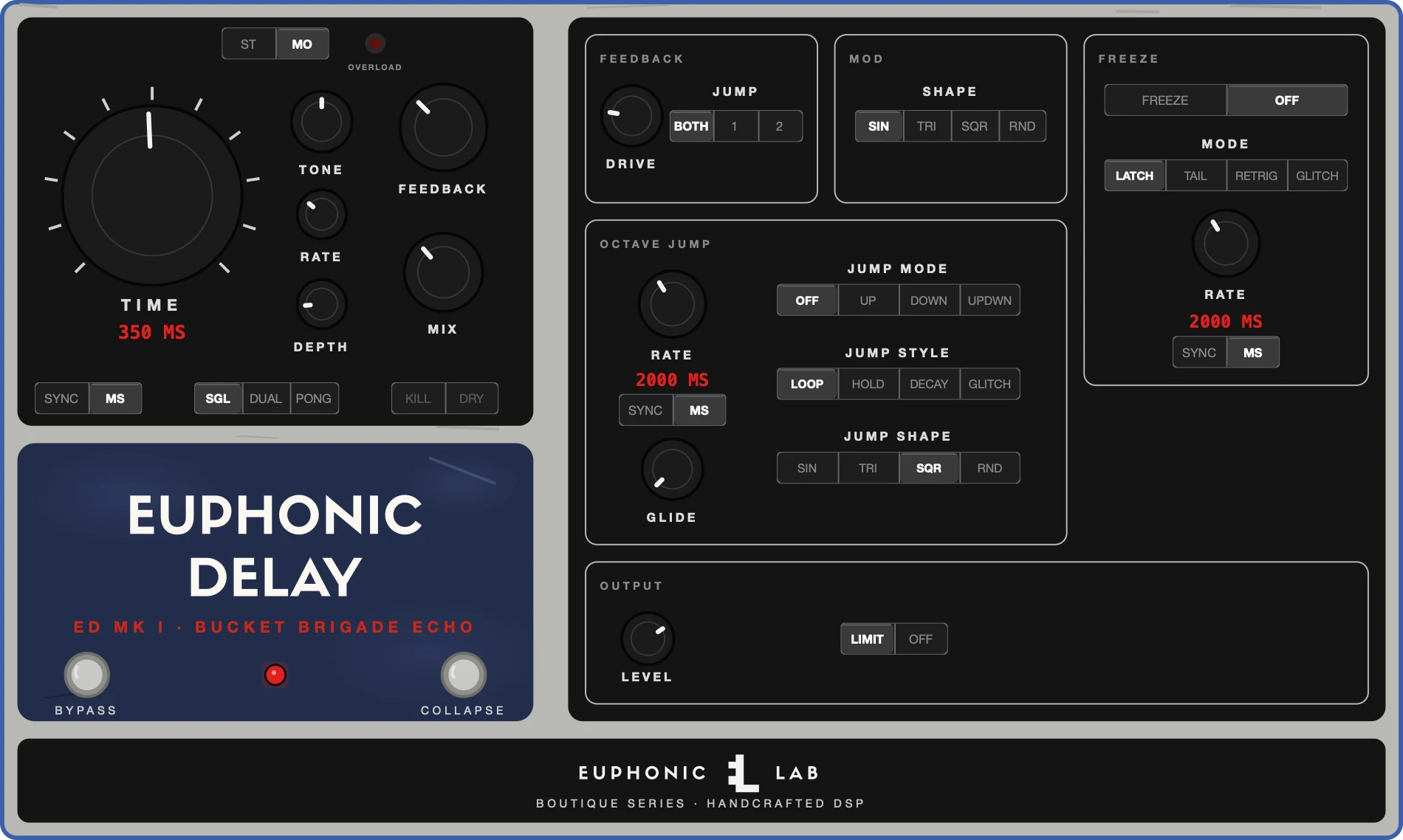Click the Octave Jump RATE knob
1403x840 pixels.
tap(672, 304)
